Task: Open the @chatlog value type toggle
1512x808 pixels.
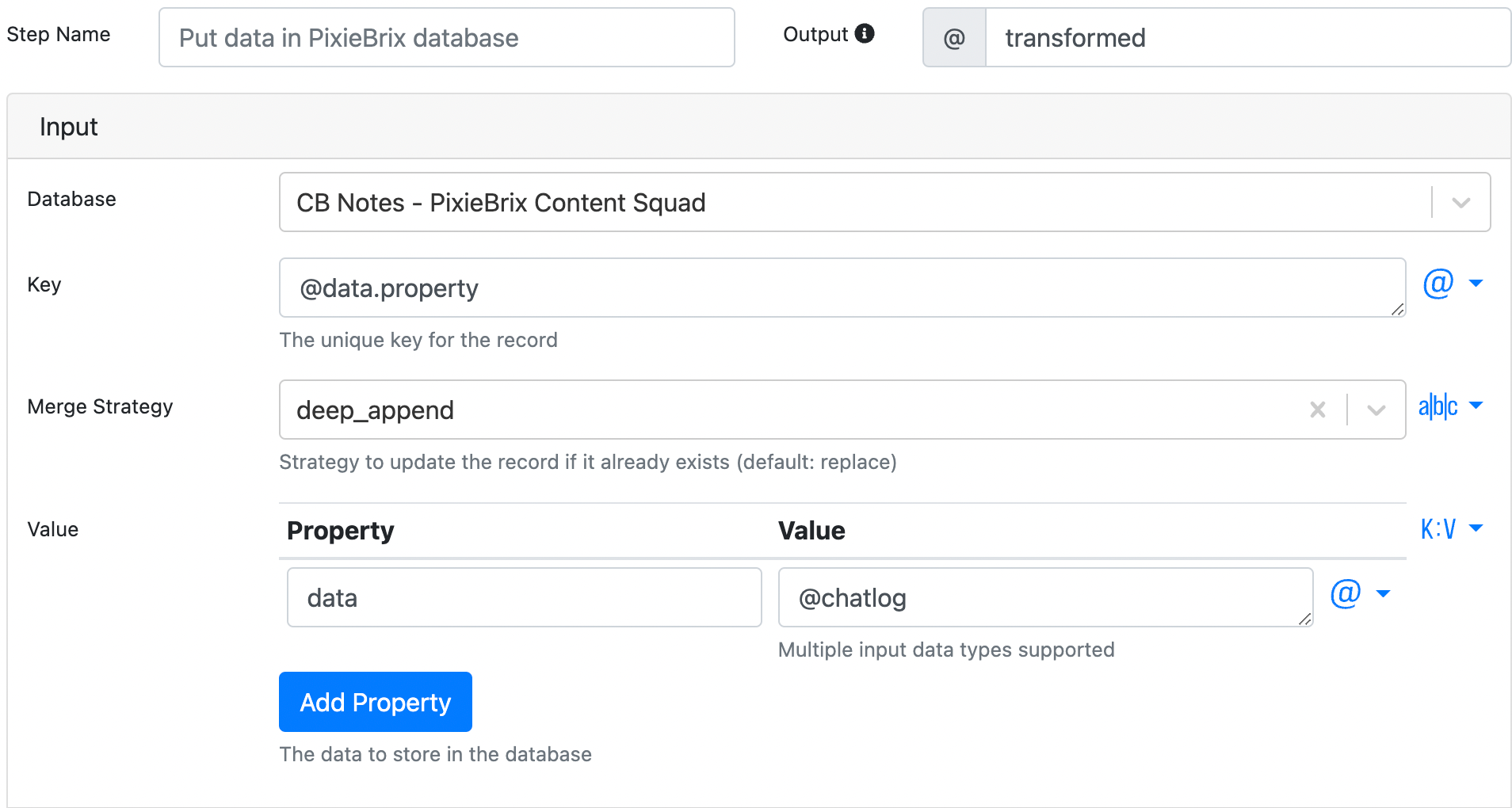Action: pyautogui.click(x=1360, y=593)
